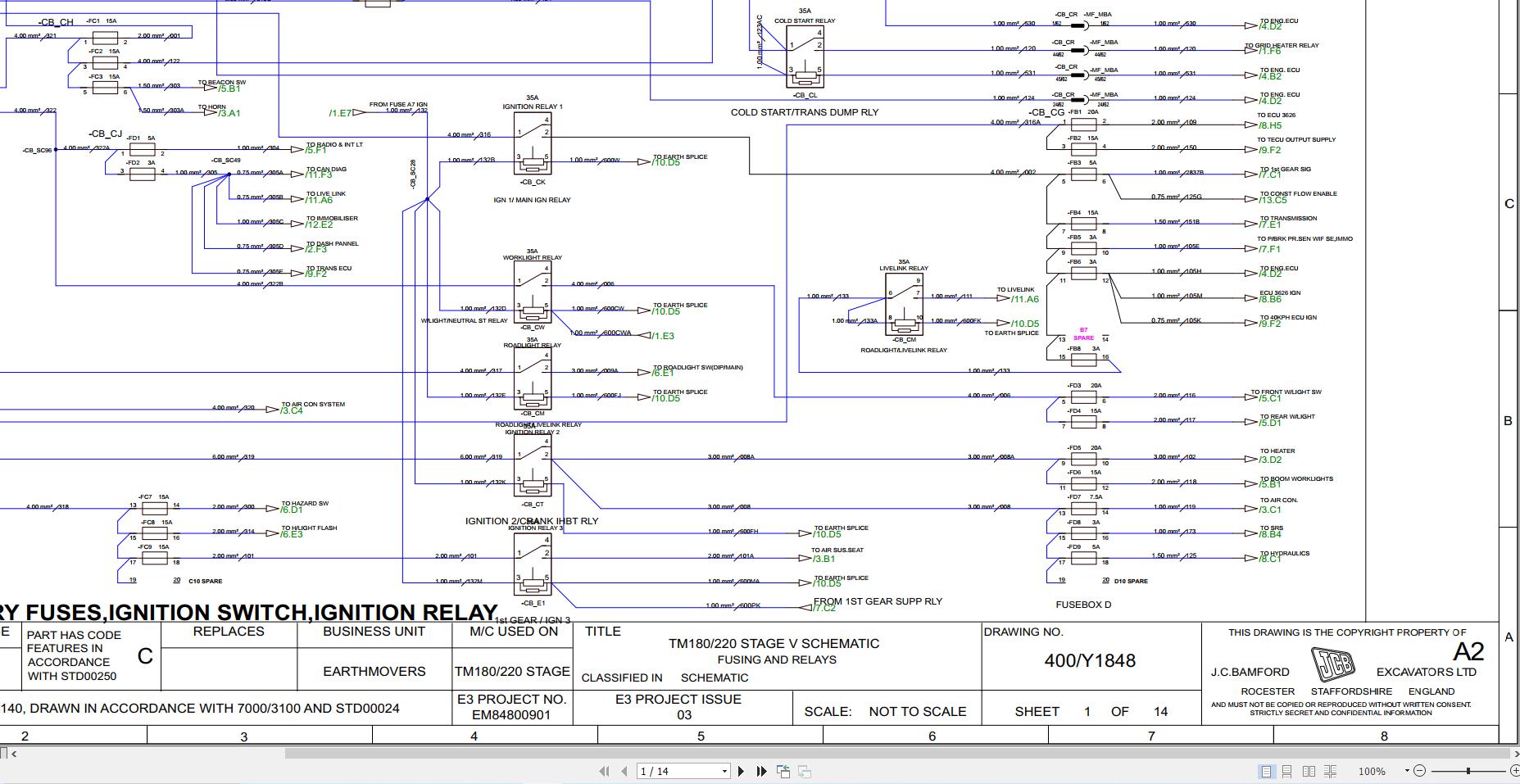Click the TO HEATER reference
Image resolution: width=1520 pixels, height=784 pixels.
click(1277, 451)
